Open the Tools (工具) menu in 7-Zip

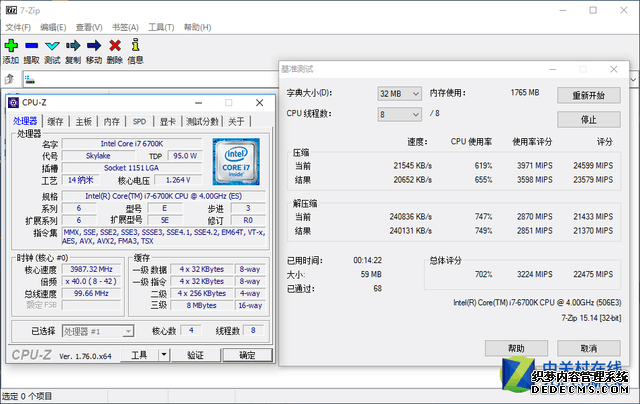[x=161, y=27]
